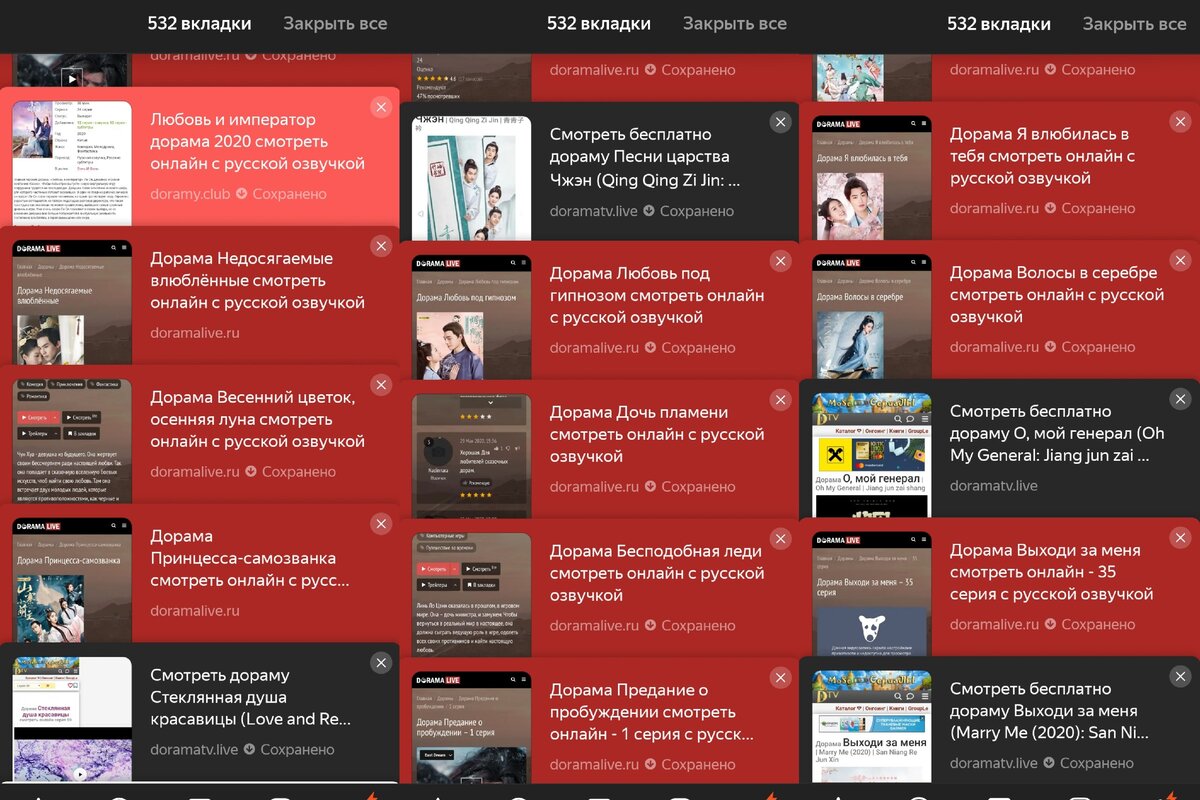Tap the 532 вкладки counter in middle screenshot
This screenshot has width=1200, height=800.
coord(599,23)
